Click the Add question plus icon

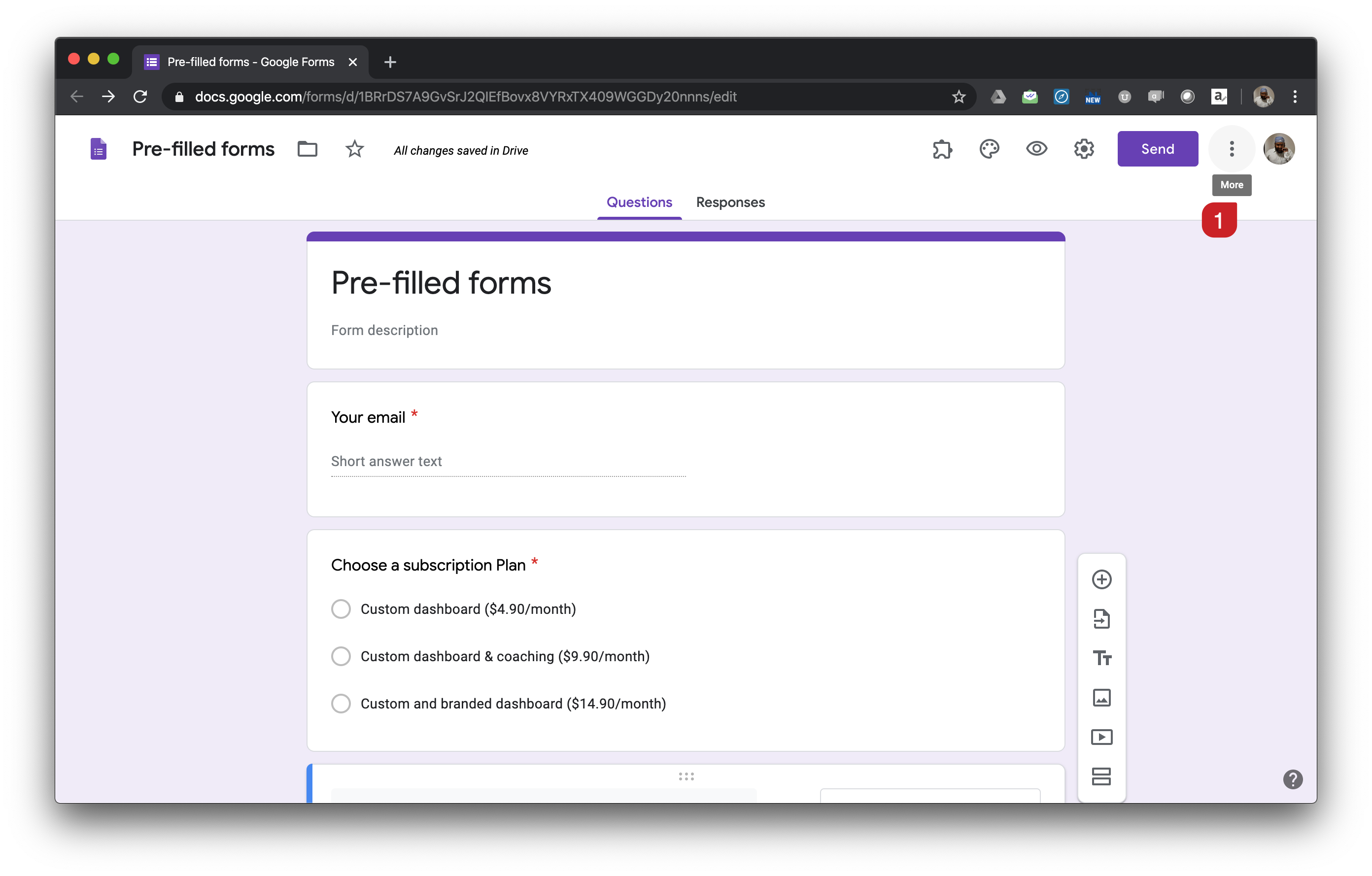tap(1101, 579)
